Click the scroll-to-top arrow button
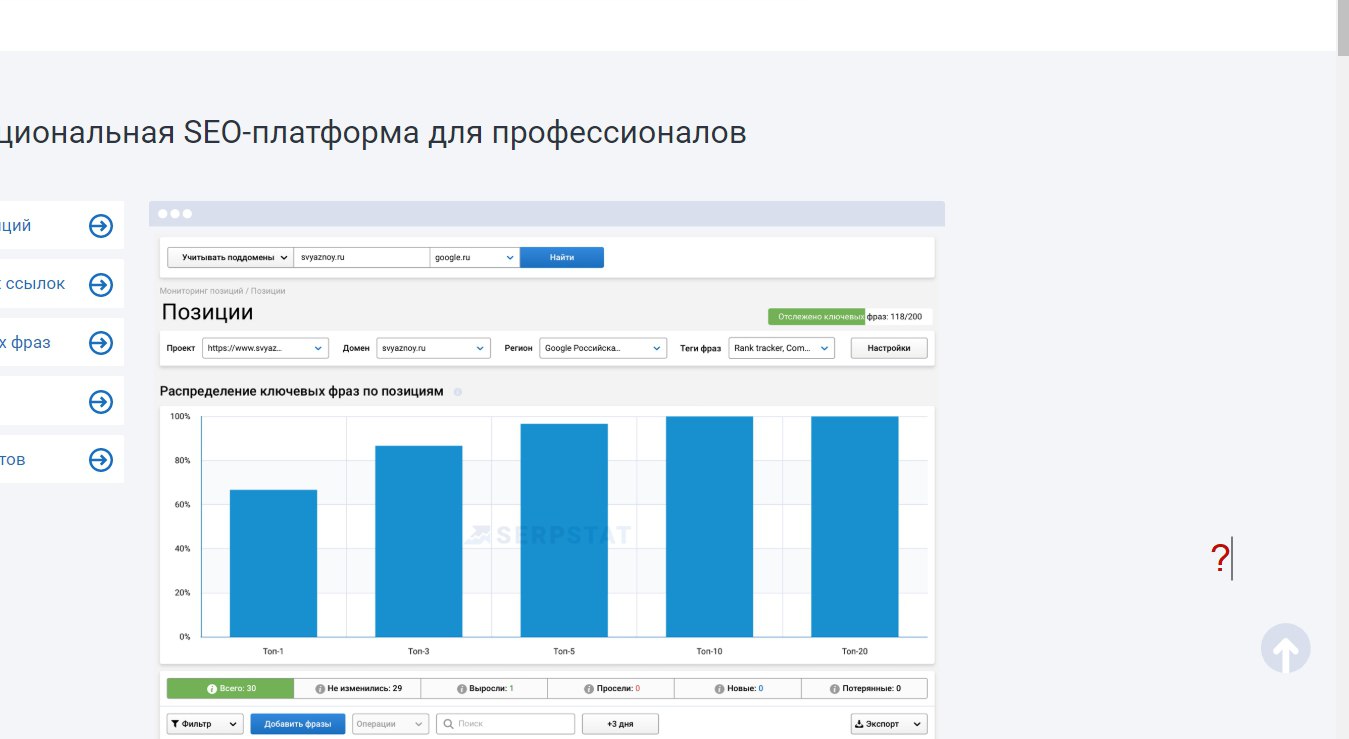 (1285, 649)
